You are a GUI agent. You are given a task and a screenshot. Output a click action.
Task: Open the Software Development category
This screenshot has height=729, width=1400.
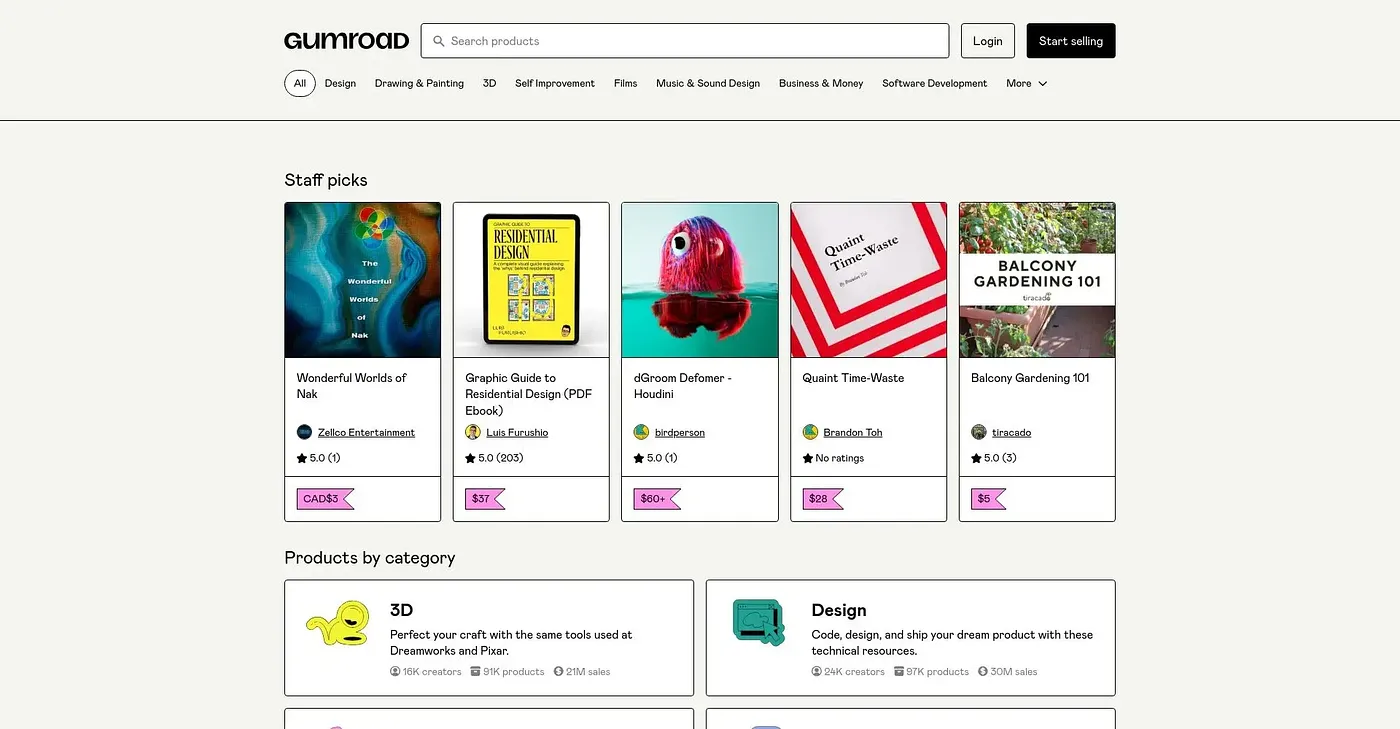tap(935, 83)
